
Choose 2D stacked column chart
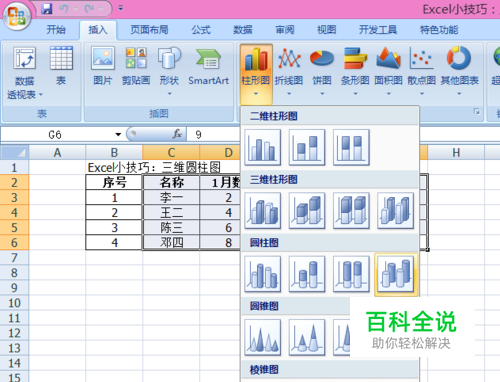pyautogui.click(x=307, y=148)
